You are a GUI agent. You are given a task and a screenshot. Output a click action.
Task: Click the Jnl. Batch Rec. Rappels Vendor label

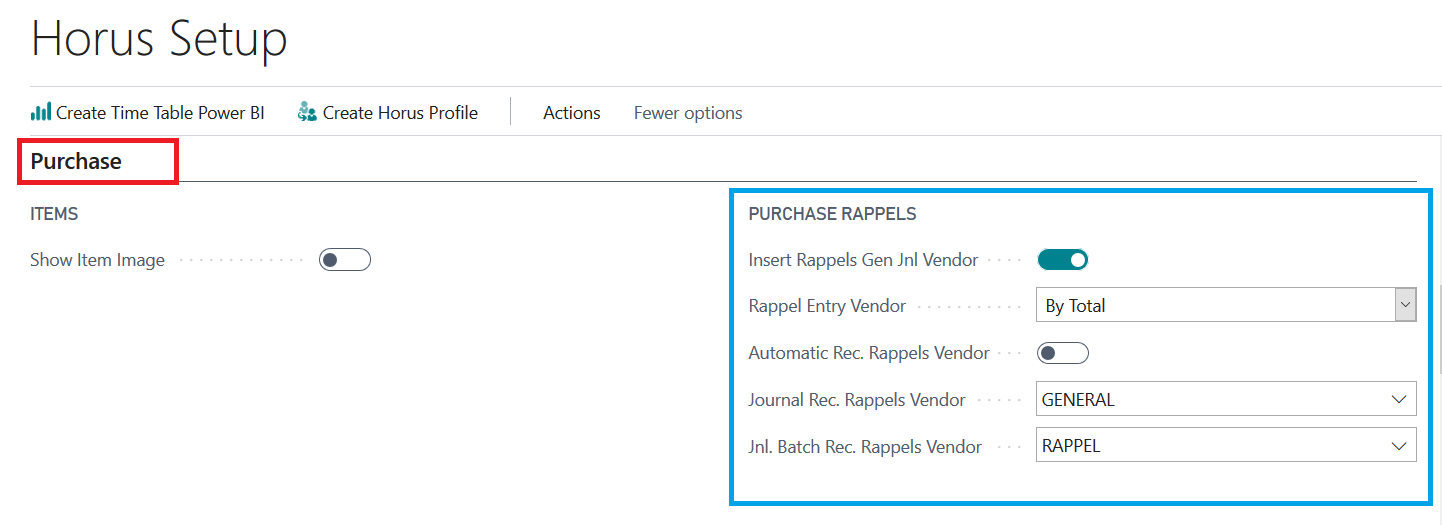pos(865,447)
